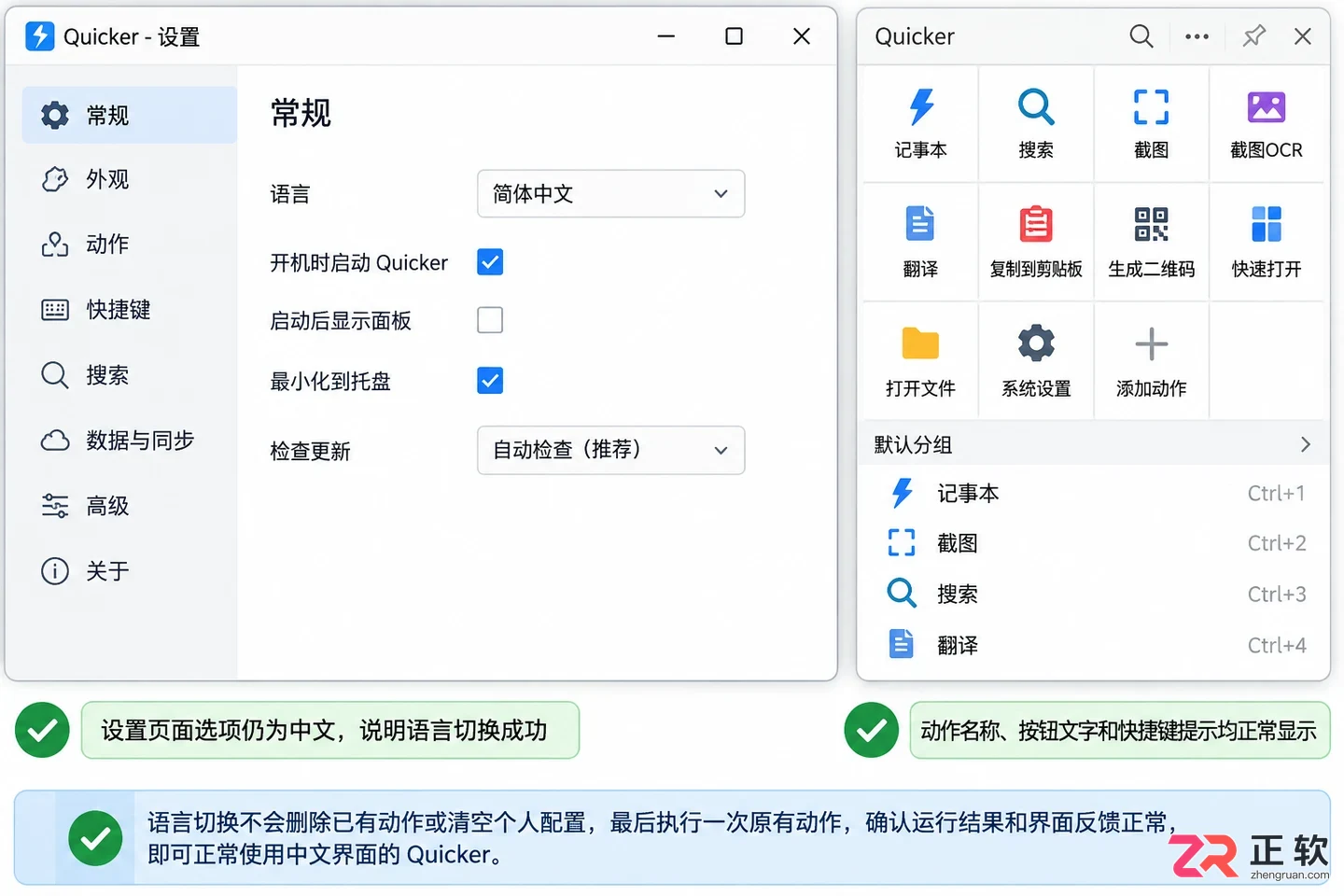Viewport: 1344px width, 896px height.
Task: Open the 翻译 document action tile
Action: [x=920, y=243]
